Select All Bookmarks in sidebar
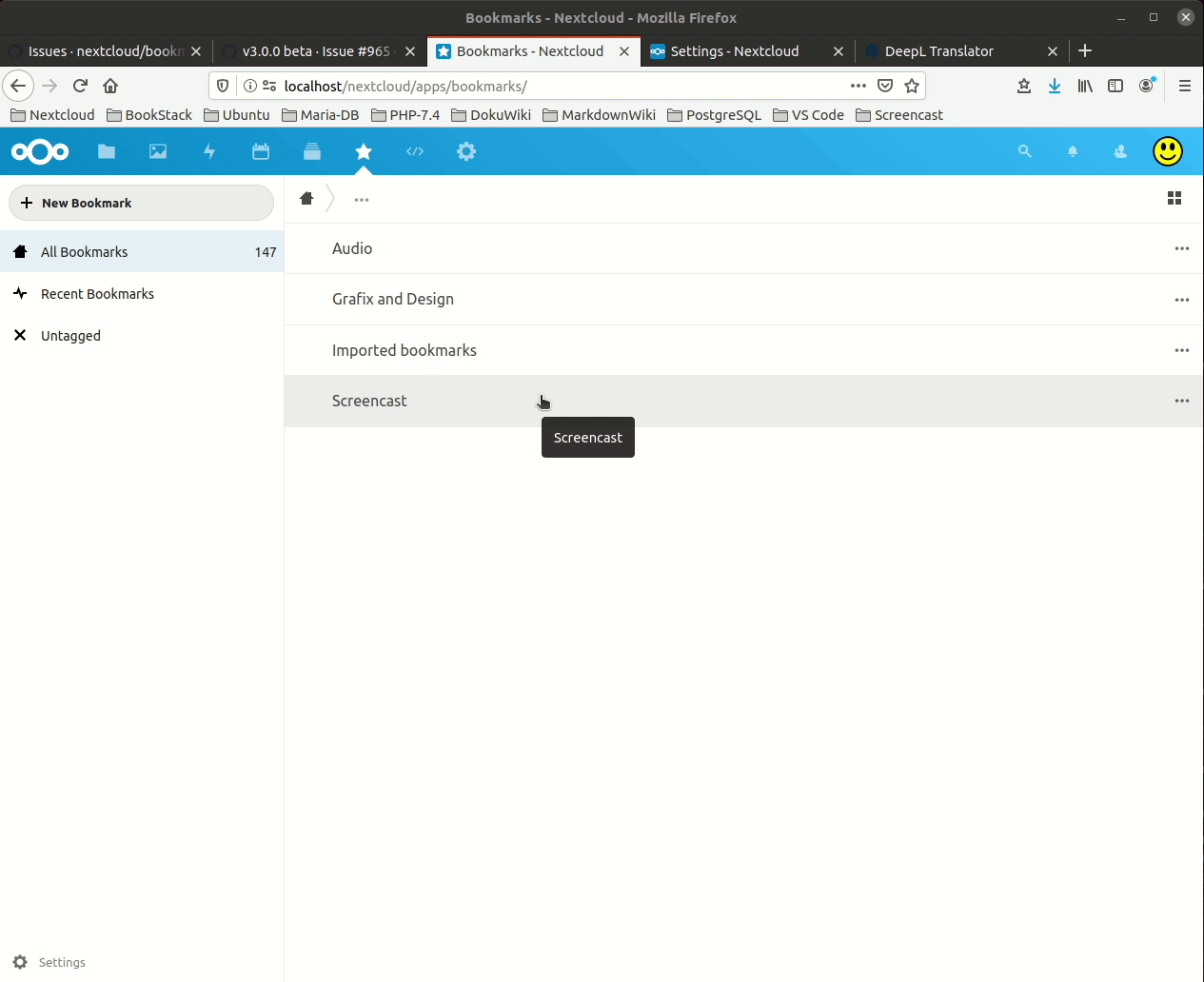1204x982 pixels. (142, 252)
